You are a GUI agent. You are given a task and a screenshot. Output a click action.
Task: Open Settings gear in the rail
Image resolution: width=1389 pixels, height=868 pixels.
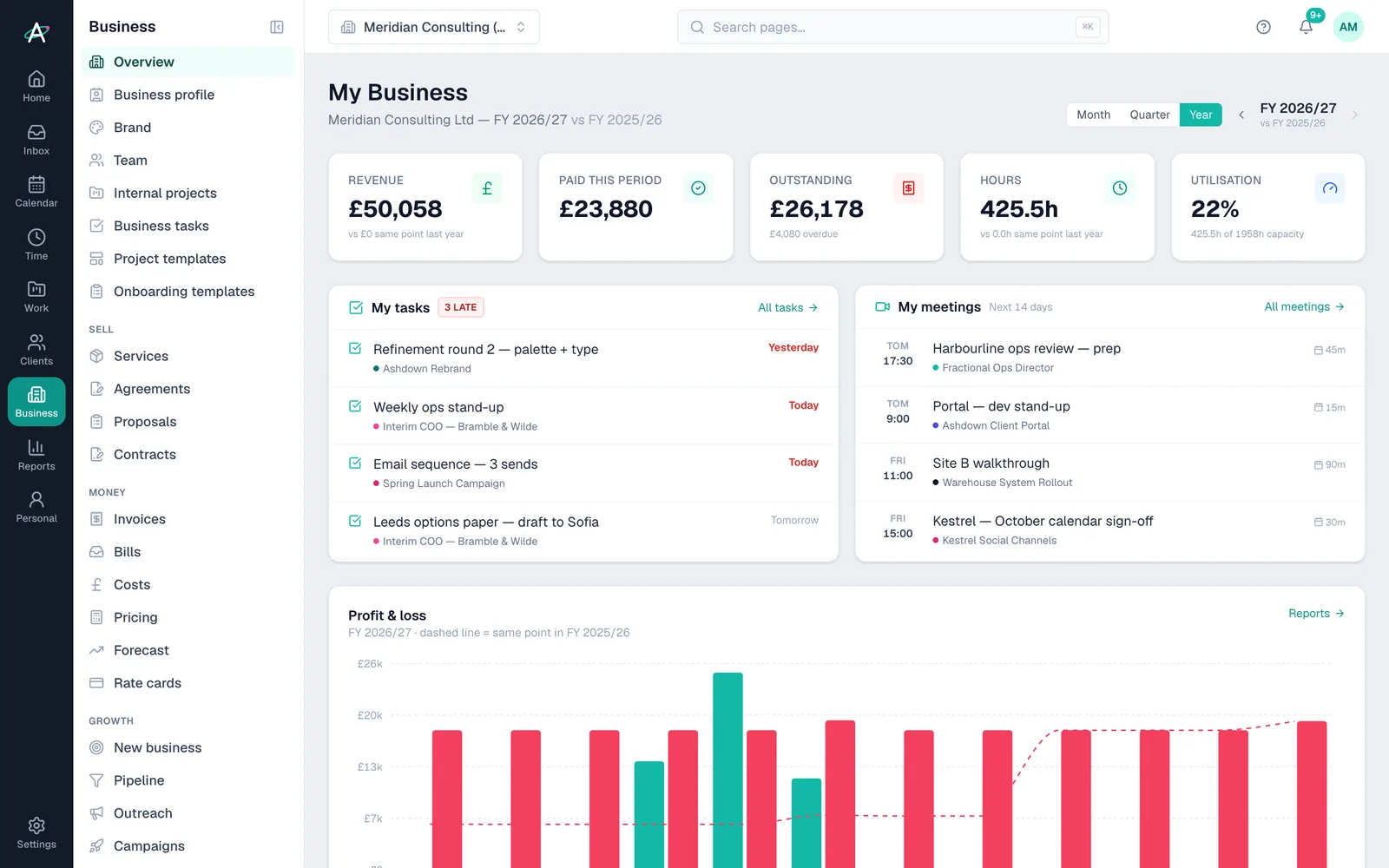tap(36, 833)
